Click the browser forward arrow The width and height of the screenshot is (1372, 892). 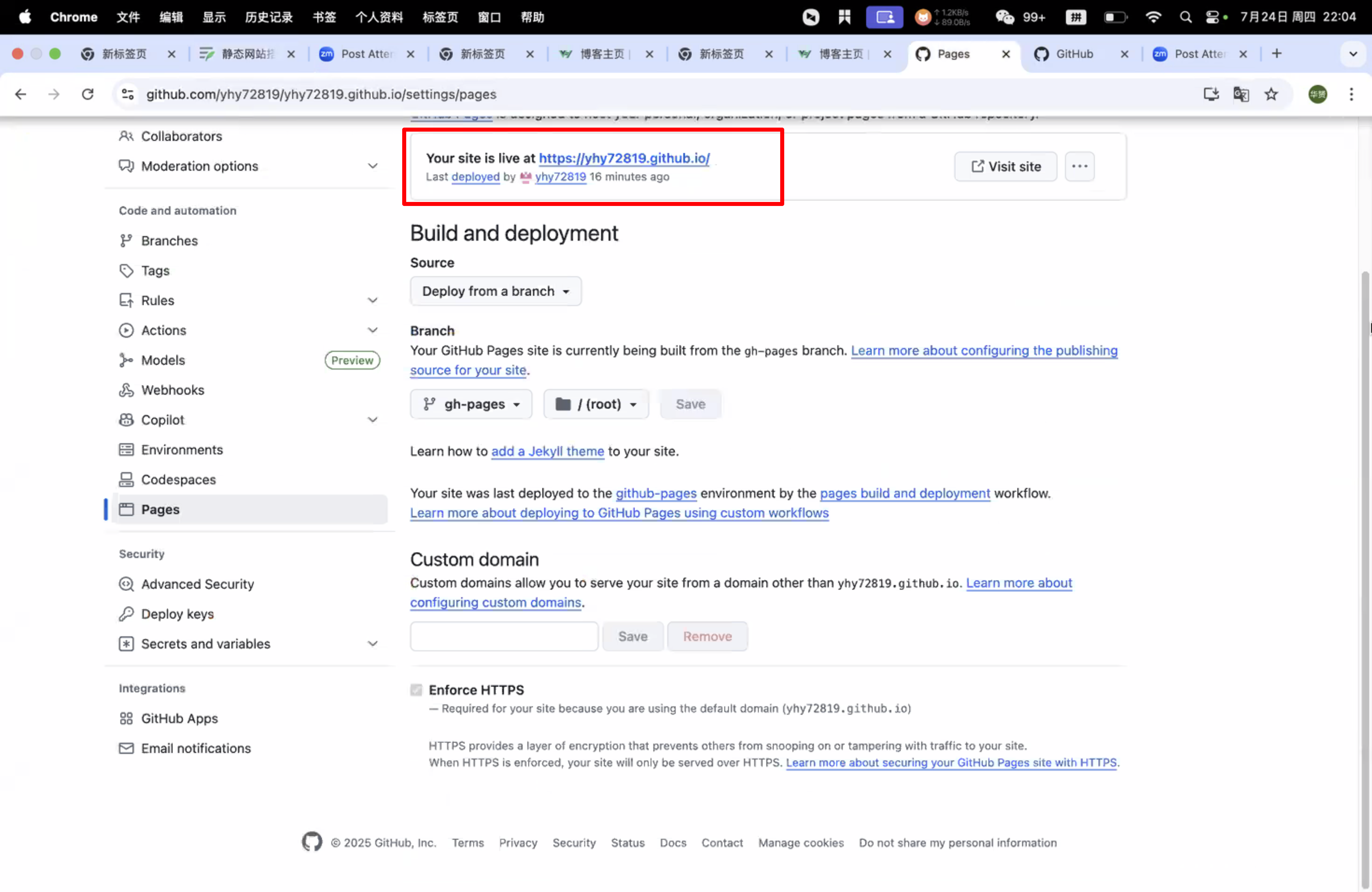coord(54,94)
